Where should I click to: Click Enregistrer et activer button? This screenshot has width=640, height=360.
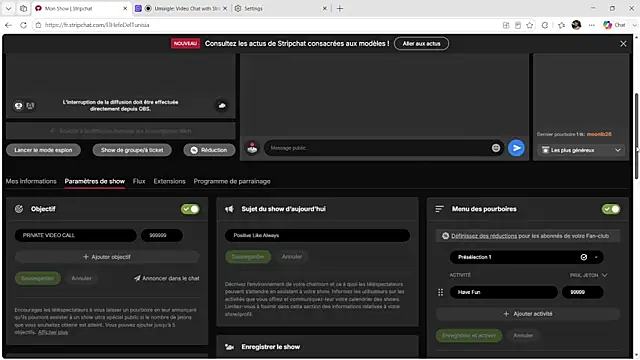tap(469, 336)
